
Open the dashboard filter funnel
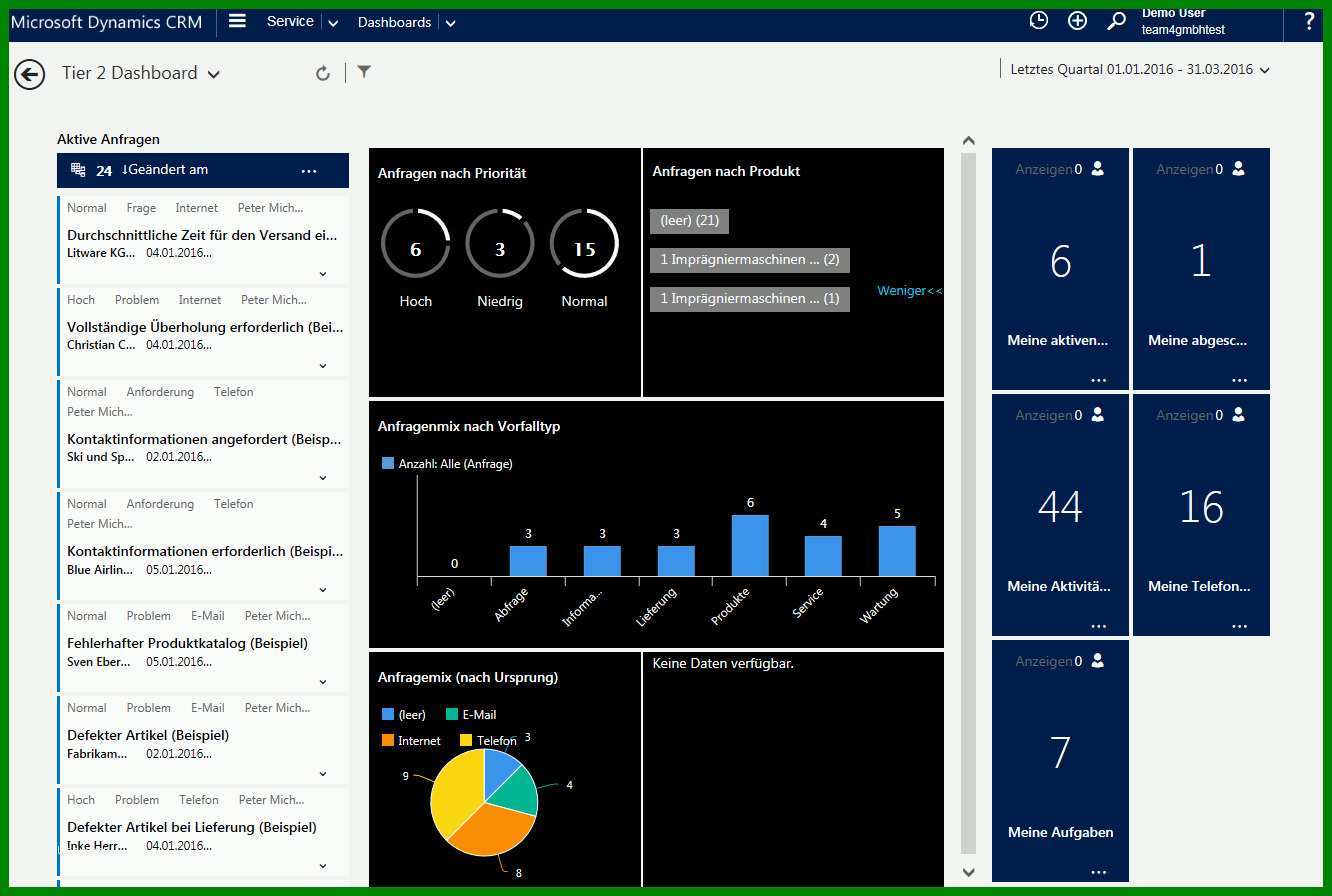pyautogui.click(x=364, y=72)
